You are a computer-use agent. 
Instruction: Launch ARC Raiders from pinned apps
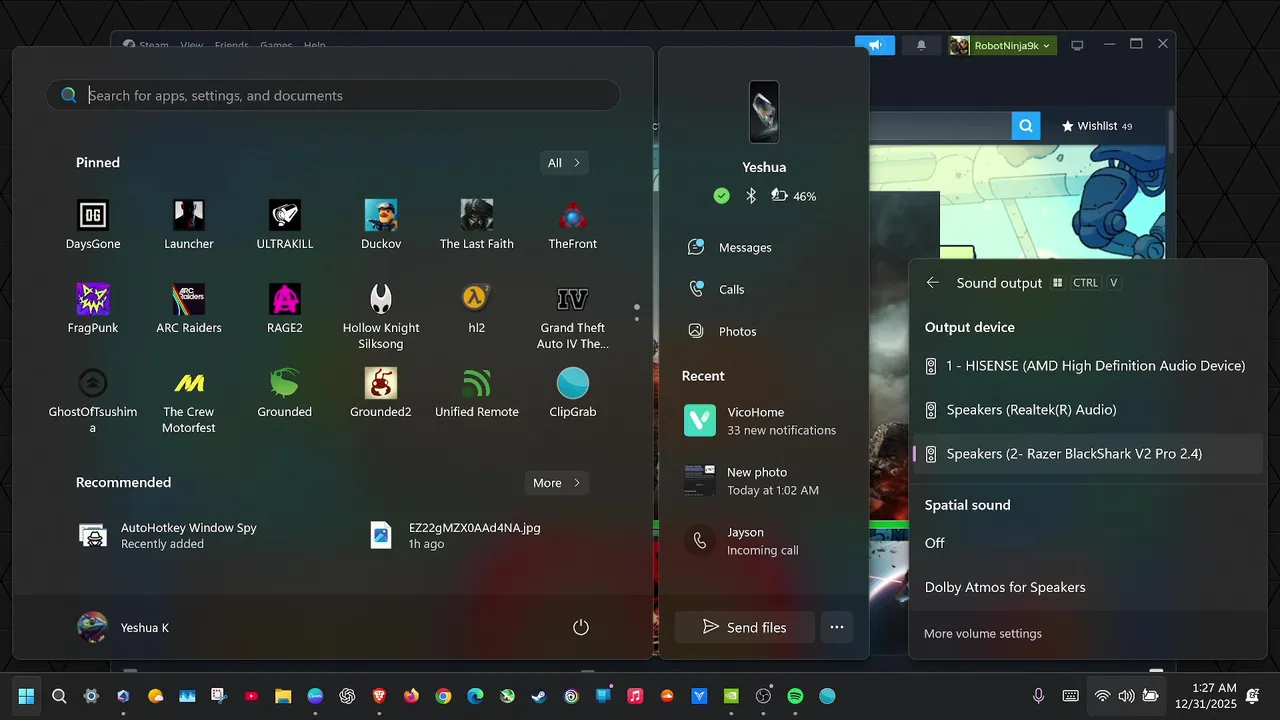coord(189,308)
